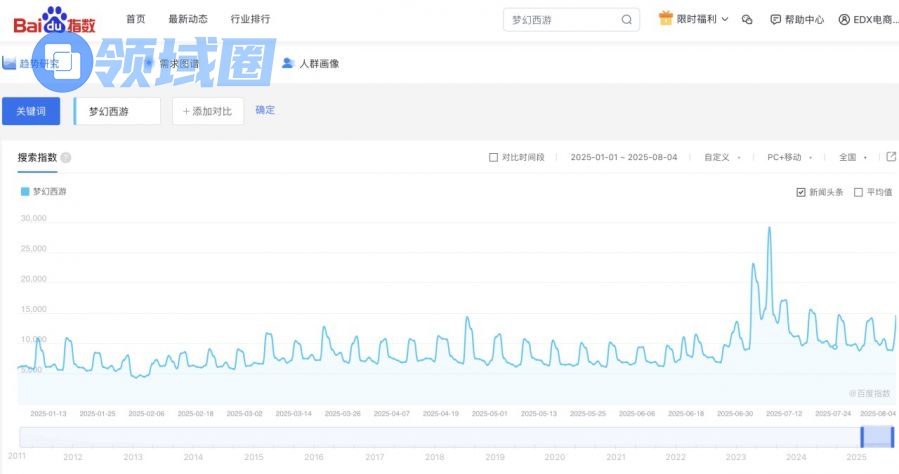Open the EDX电商 user account
This screenshot has width=899, height=474.
(868, 19)
